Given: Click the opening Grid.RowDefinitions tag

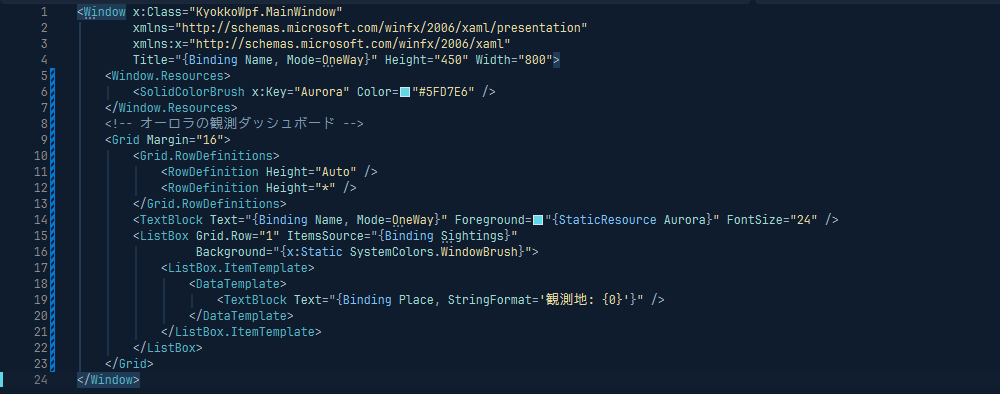Looking at the screenshot, I should [x=206, y=156].
